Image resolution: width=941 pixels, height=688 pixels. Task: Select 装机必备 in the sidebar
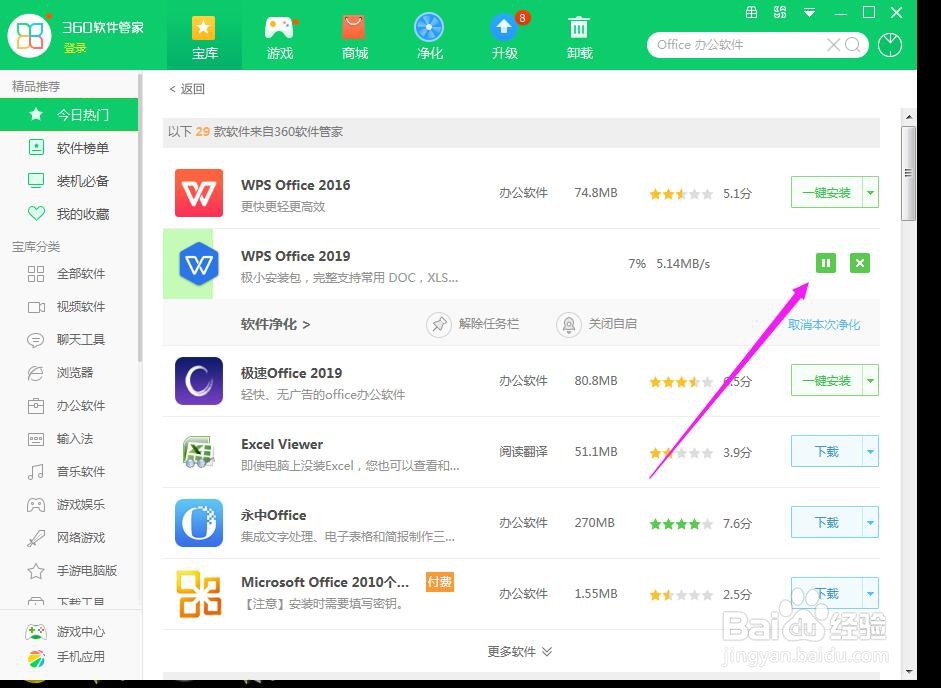(x=69, y=181)
